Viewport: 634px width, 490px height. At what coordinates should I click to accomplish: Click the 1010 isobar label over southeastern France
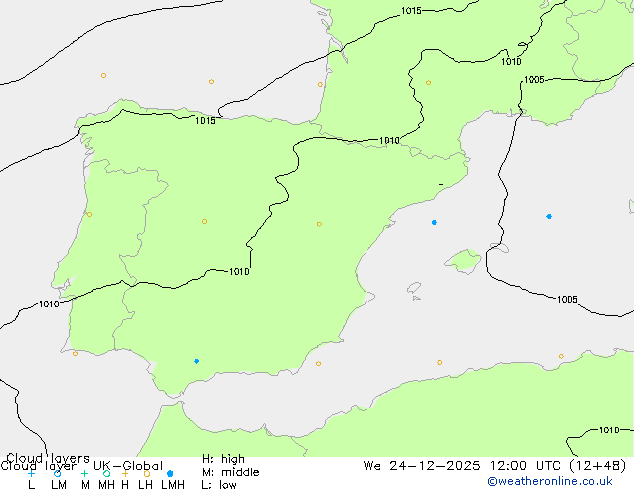pos(511,61)
